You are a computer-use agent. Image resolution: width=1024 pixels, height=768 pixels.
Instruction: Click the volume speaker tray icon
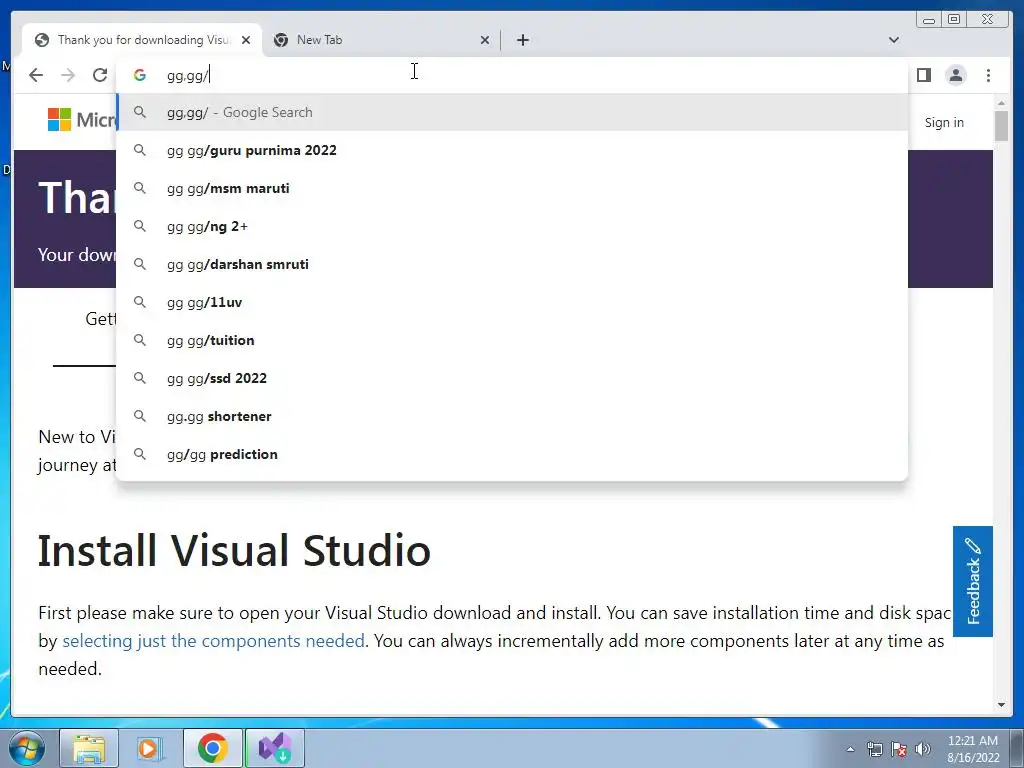pyautogui.click(x=923, y=749)
